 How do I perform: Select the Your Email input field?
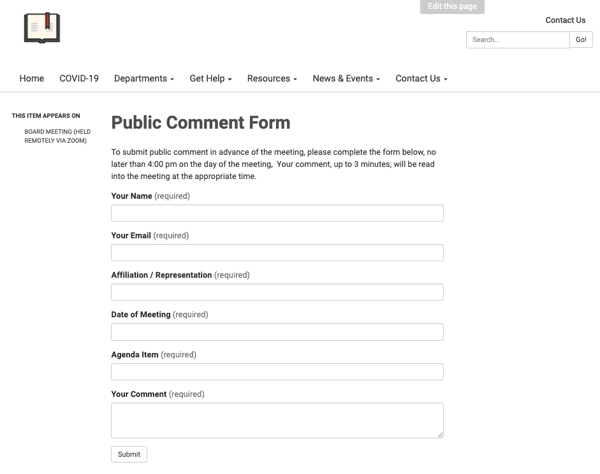click(x=277, y=252)
